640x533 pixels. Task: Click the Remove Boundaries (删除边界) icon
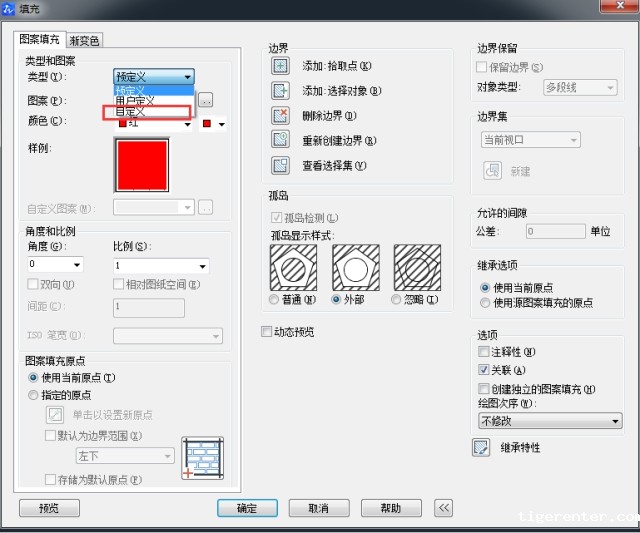click(x=280, y=115)
